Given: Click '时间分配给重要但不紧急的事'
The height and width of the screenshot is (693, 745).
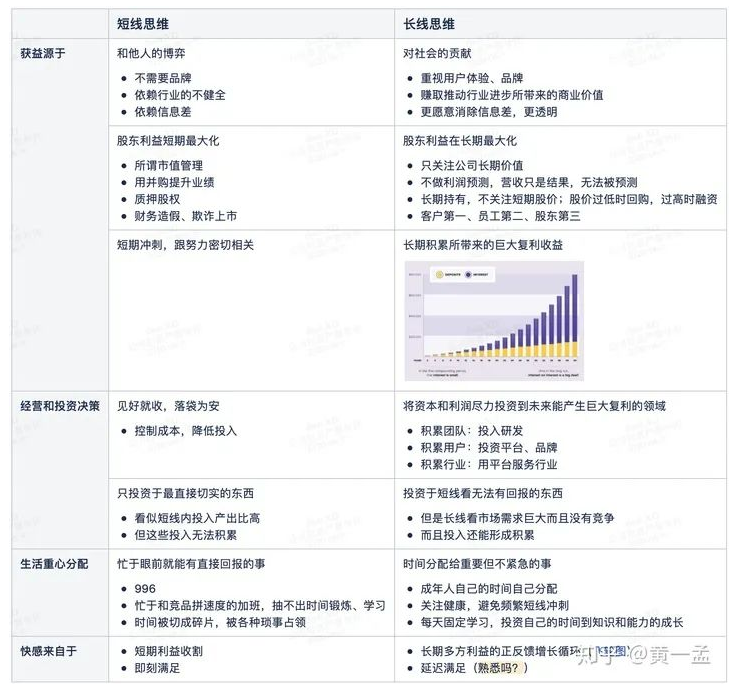Looking at the screenshot, I should [477, 564].
